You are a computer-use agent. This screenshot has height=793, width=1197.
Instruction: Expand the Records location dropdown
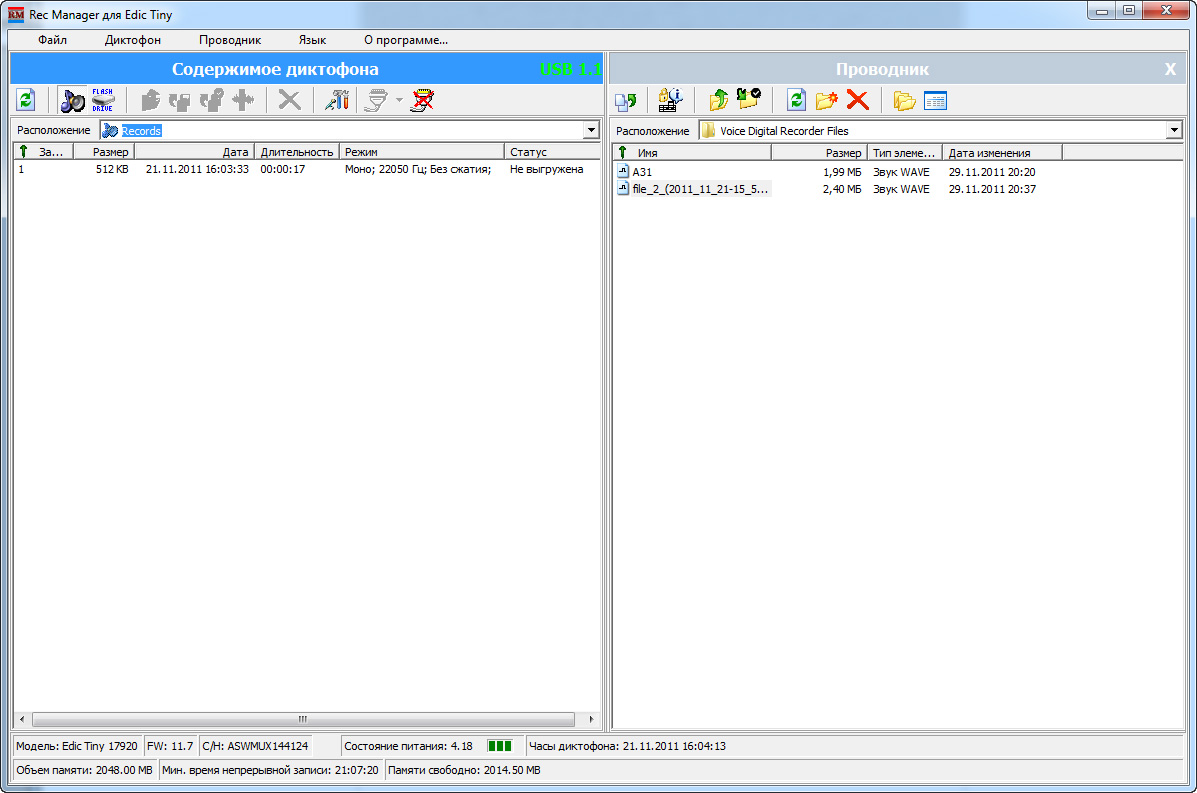[590, 131]
